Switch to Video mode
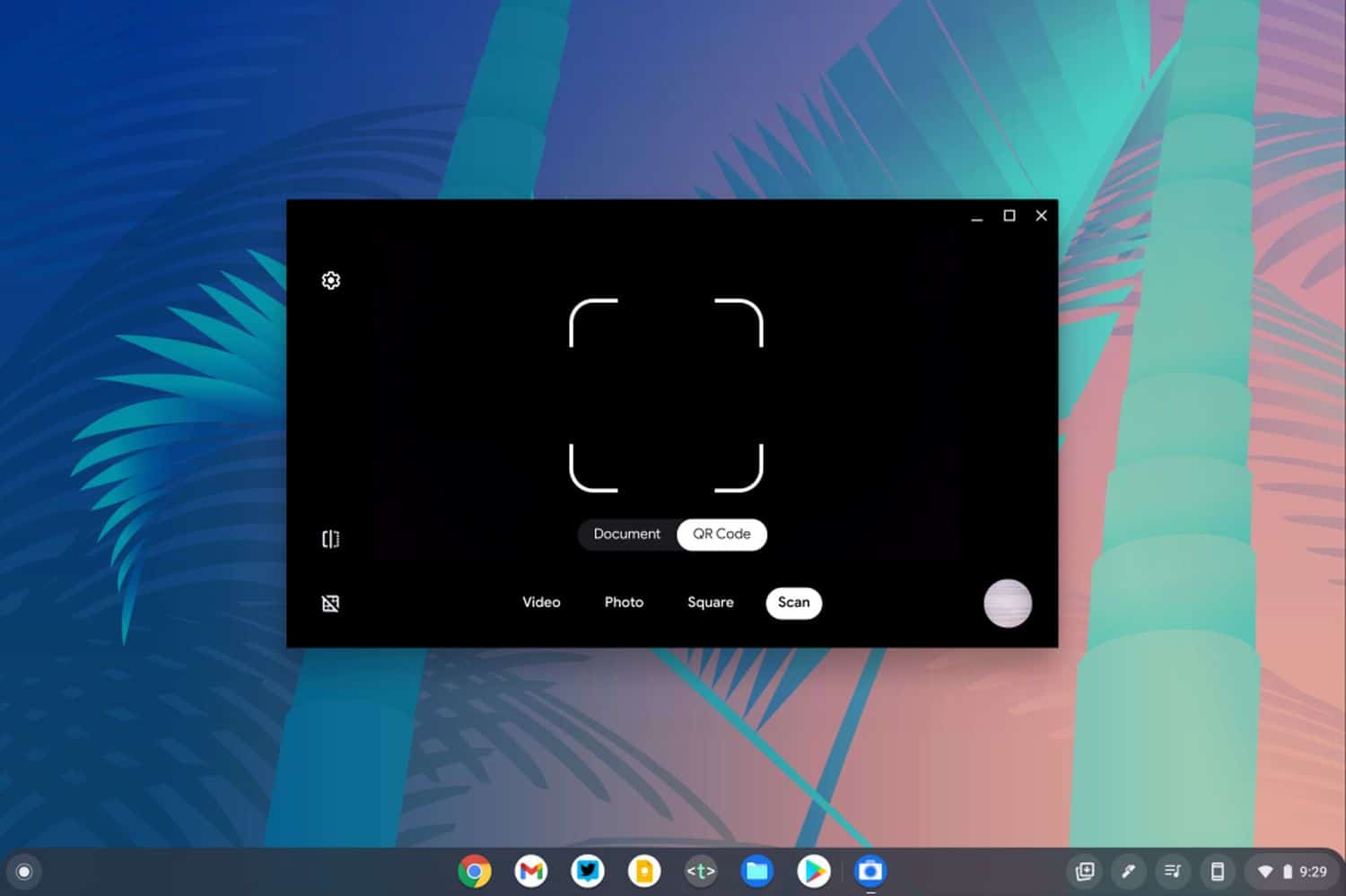The image size is (1346, 896). (541, 603)
